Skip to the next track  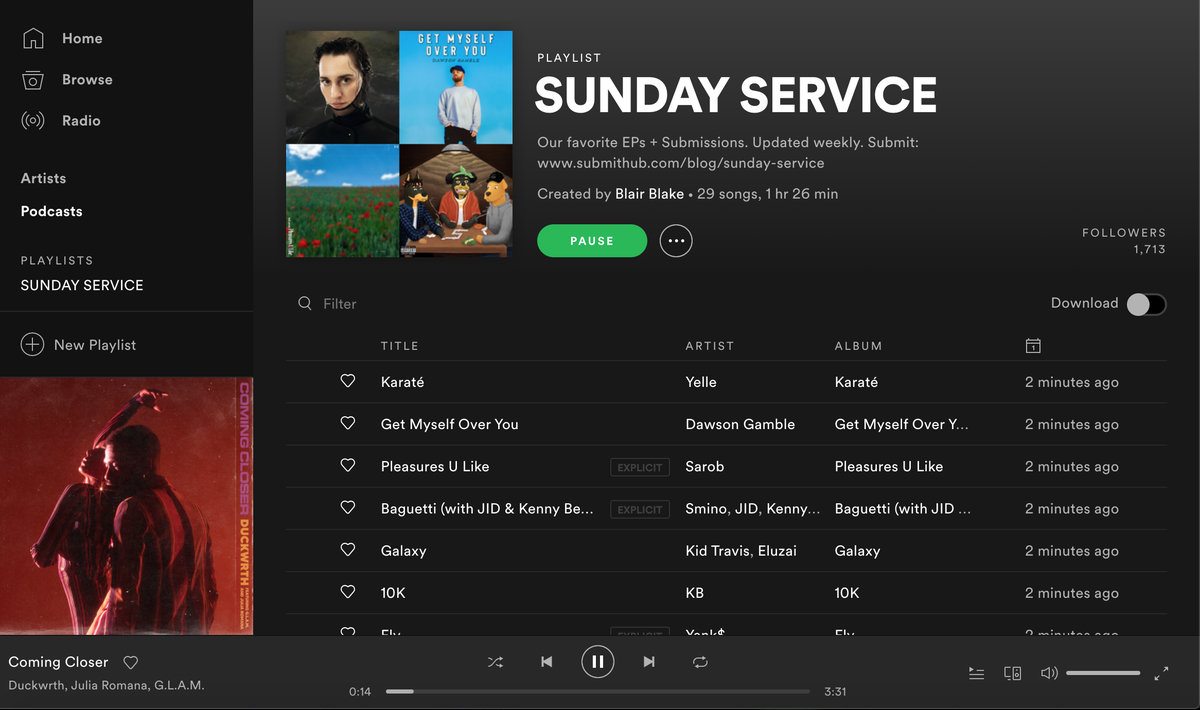tap(649, 662)
